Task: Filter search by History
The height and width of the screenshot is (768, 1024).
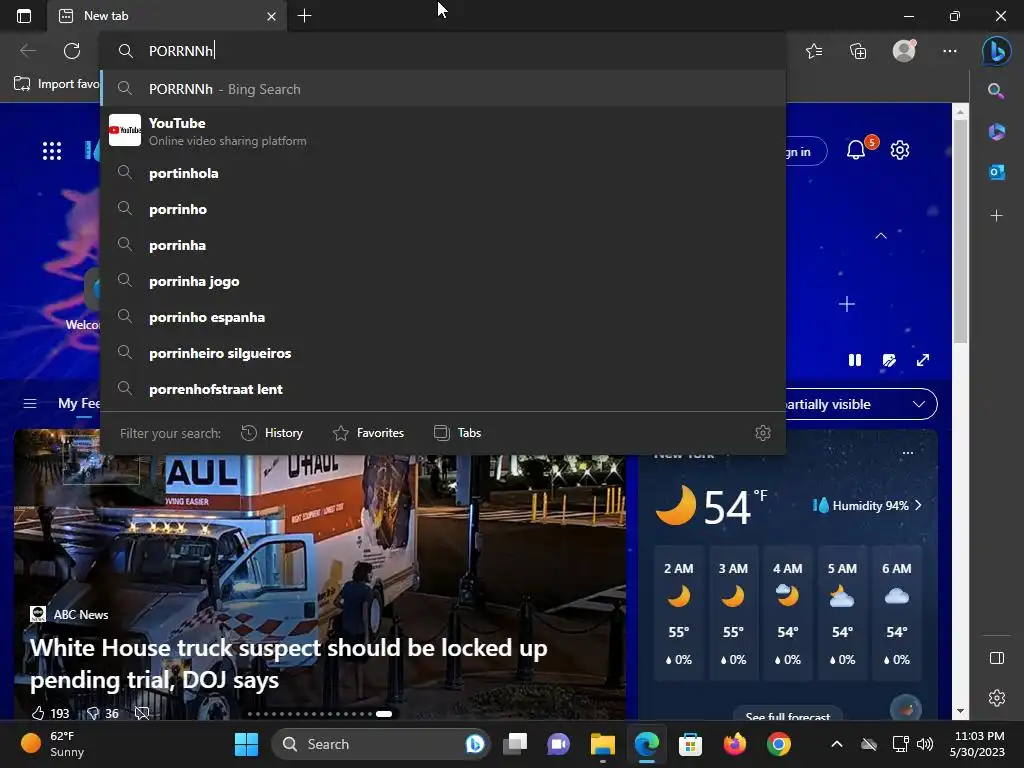Action: (x=272, y=433)
